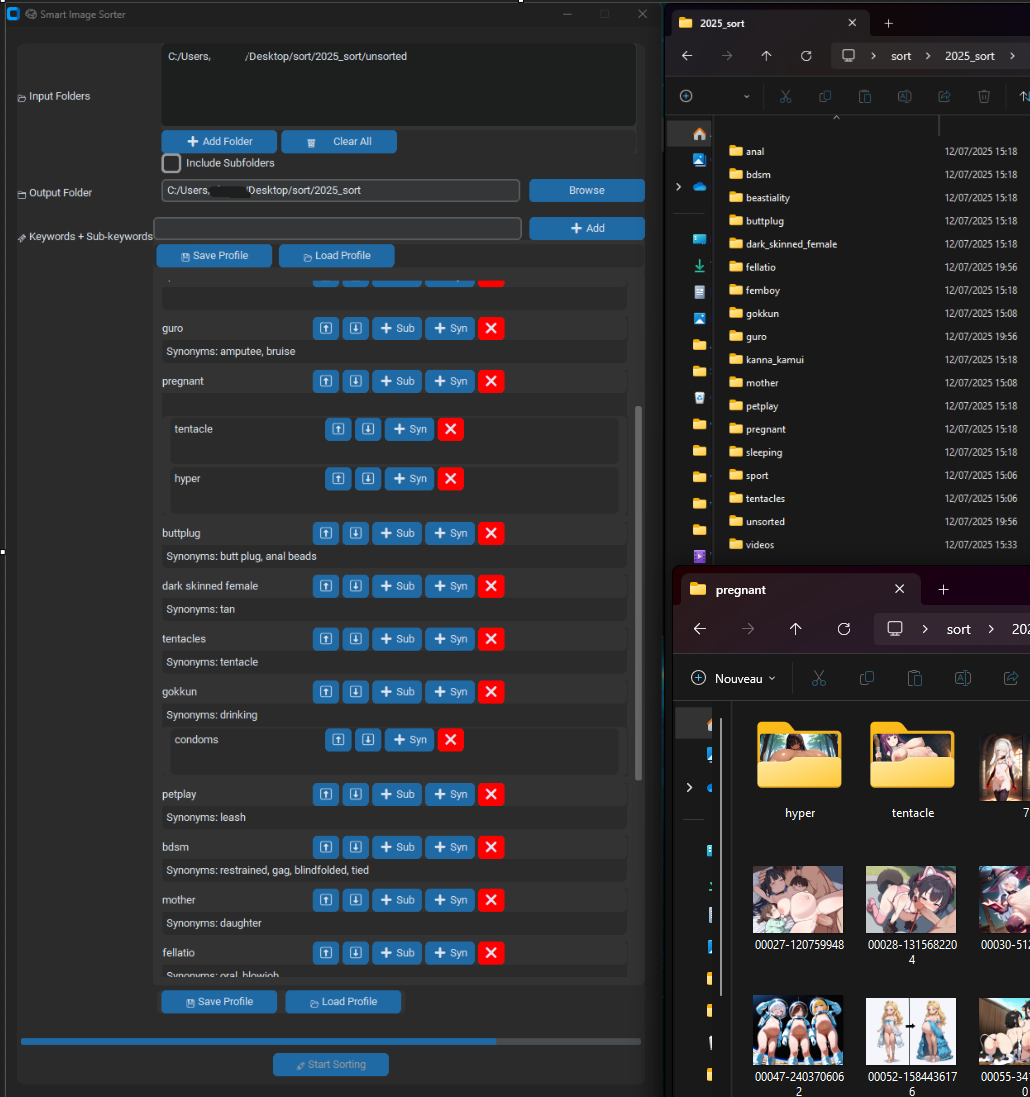
Task: Focus the Output Folder path field
Action: (341, 190)
